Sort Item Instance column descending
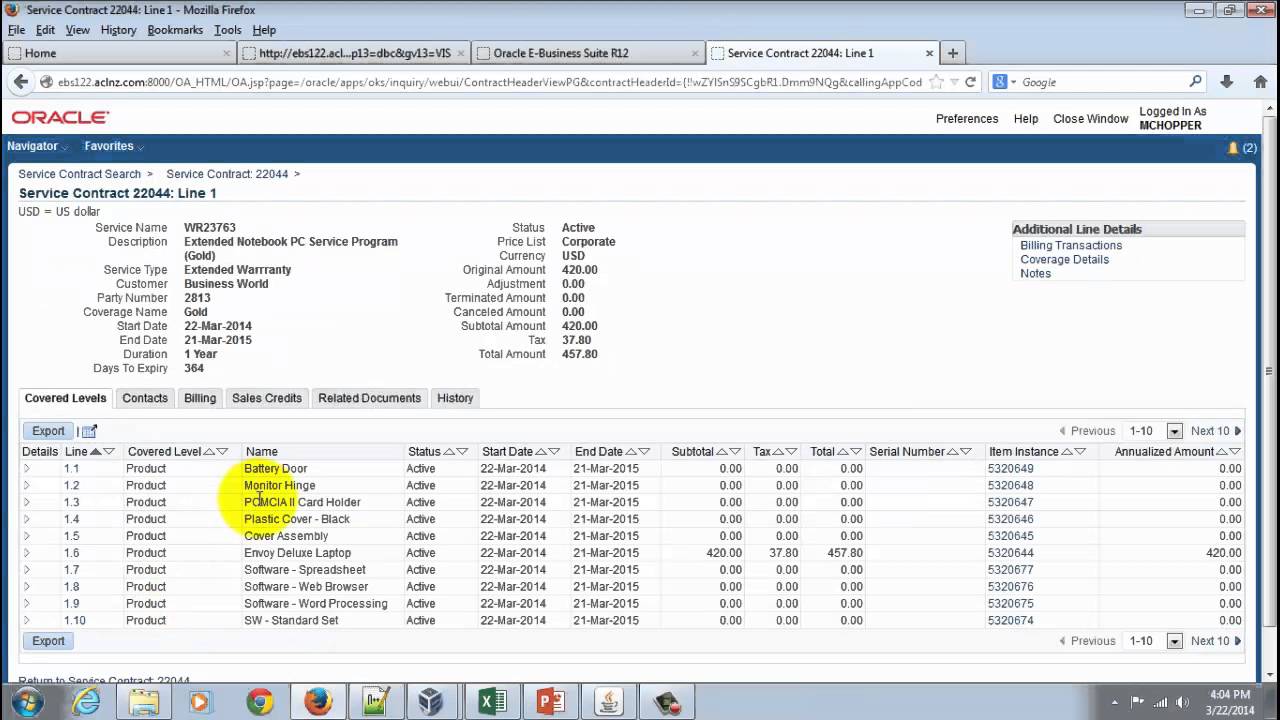Viewport: 1280px width, 720px height. tap(1080, 452)
